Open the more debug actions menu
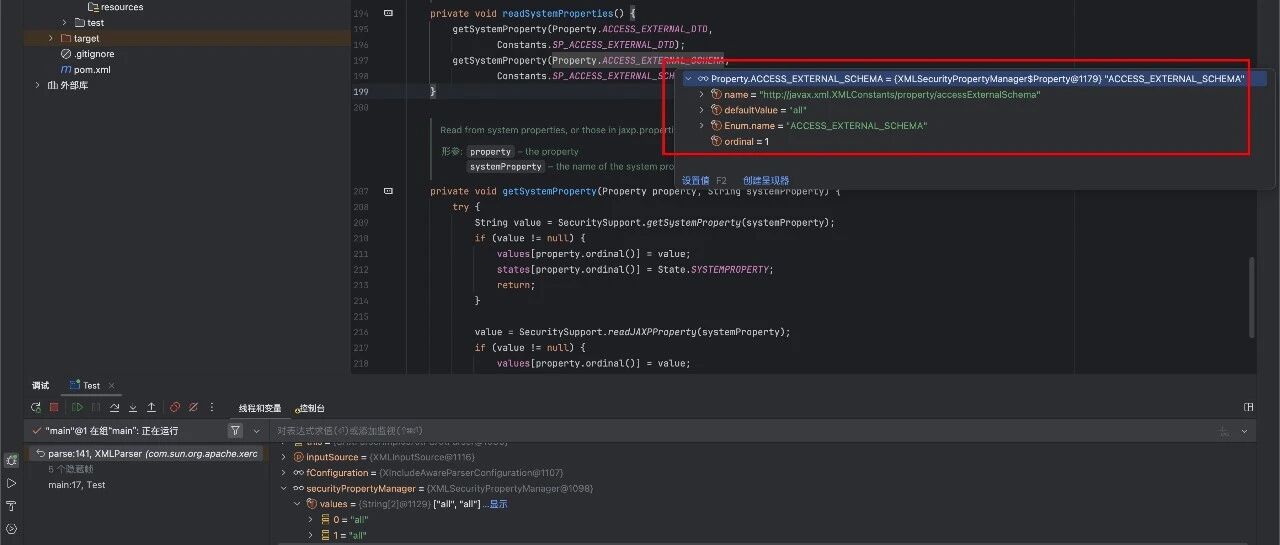 [x=212, y=408]
